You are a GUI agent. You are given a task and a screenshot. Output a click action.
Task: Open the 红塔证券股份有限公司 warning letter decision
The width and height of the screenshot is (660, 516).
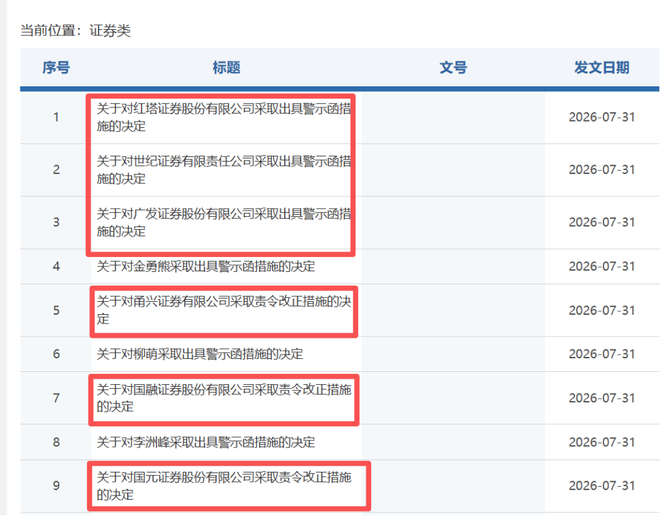click(x=224, y=117)
